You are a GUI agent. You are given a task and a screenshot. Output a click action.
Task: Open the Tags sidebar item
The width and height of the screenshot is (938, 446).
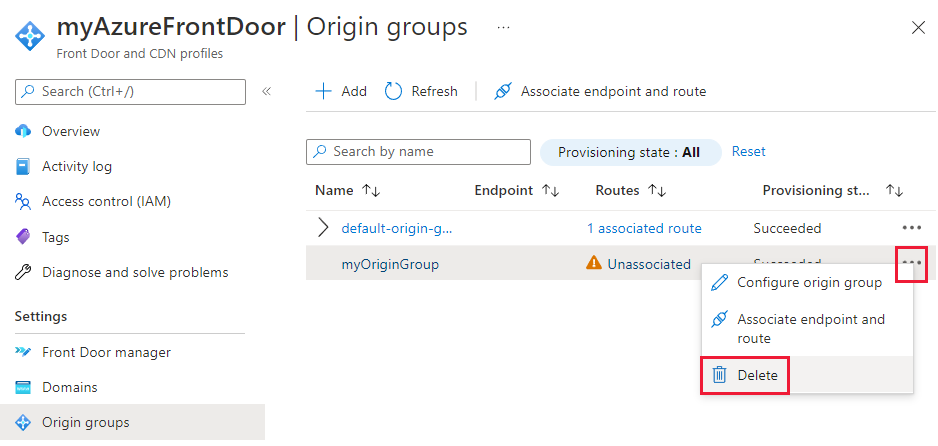[x=56, y=237]
